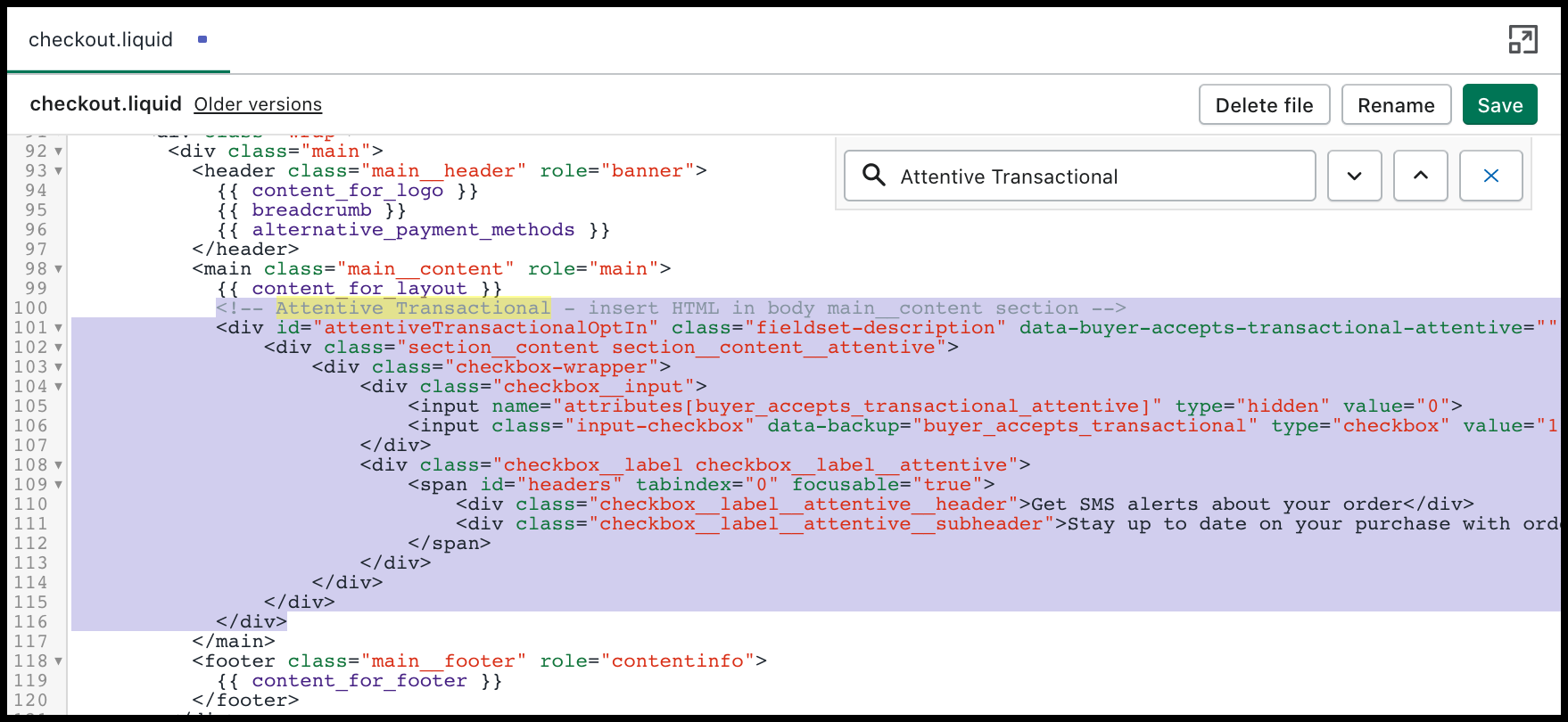Close the search bar with X
1568x722 pixels.
coord(1490,176)
